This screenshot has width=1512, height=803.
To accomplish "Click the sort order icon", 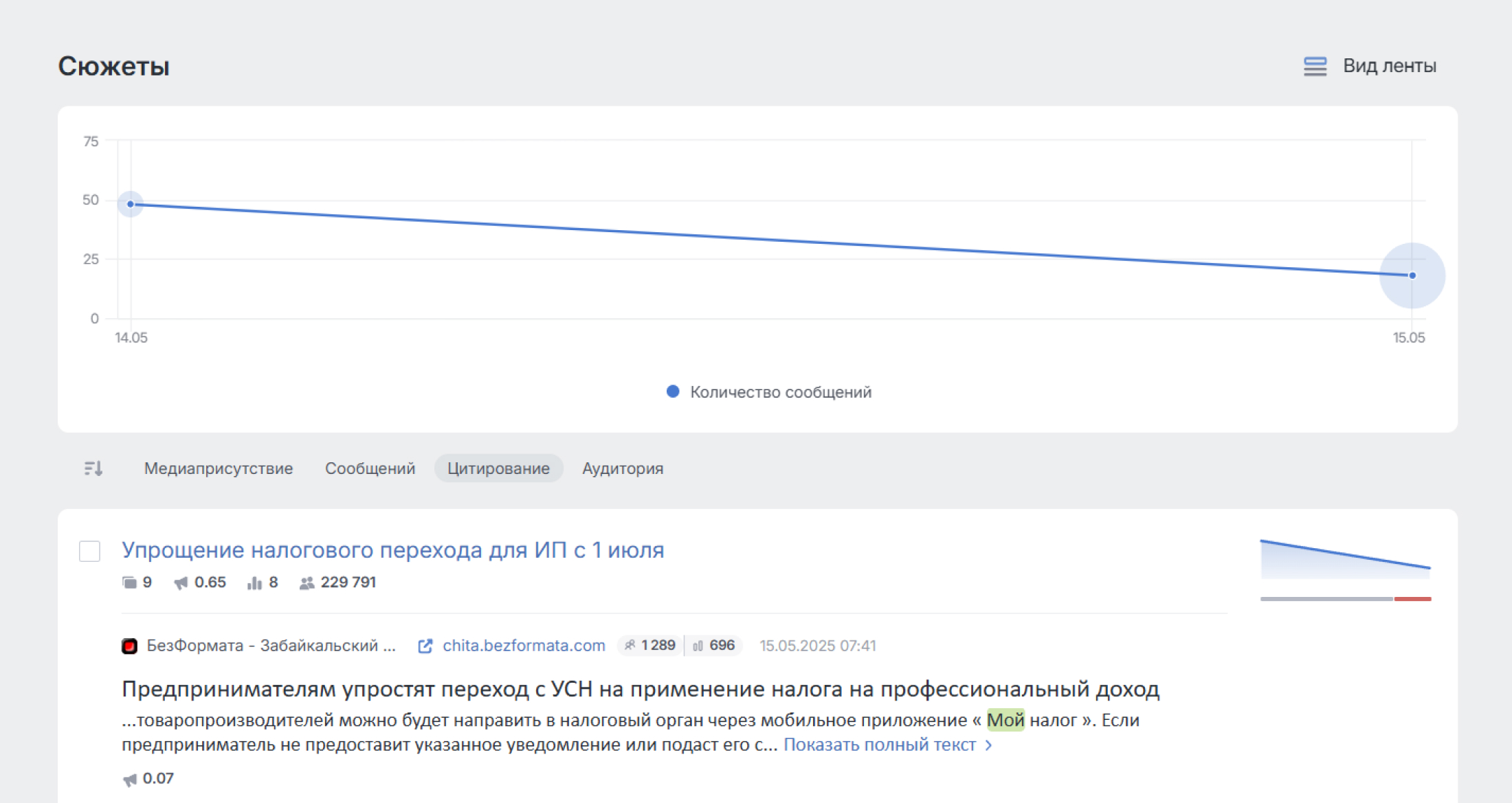I will (x=93, y=468).
